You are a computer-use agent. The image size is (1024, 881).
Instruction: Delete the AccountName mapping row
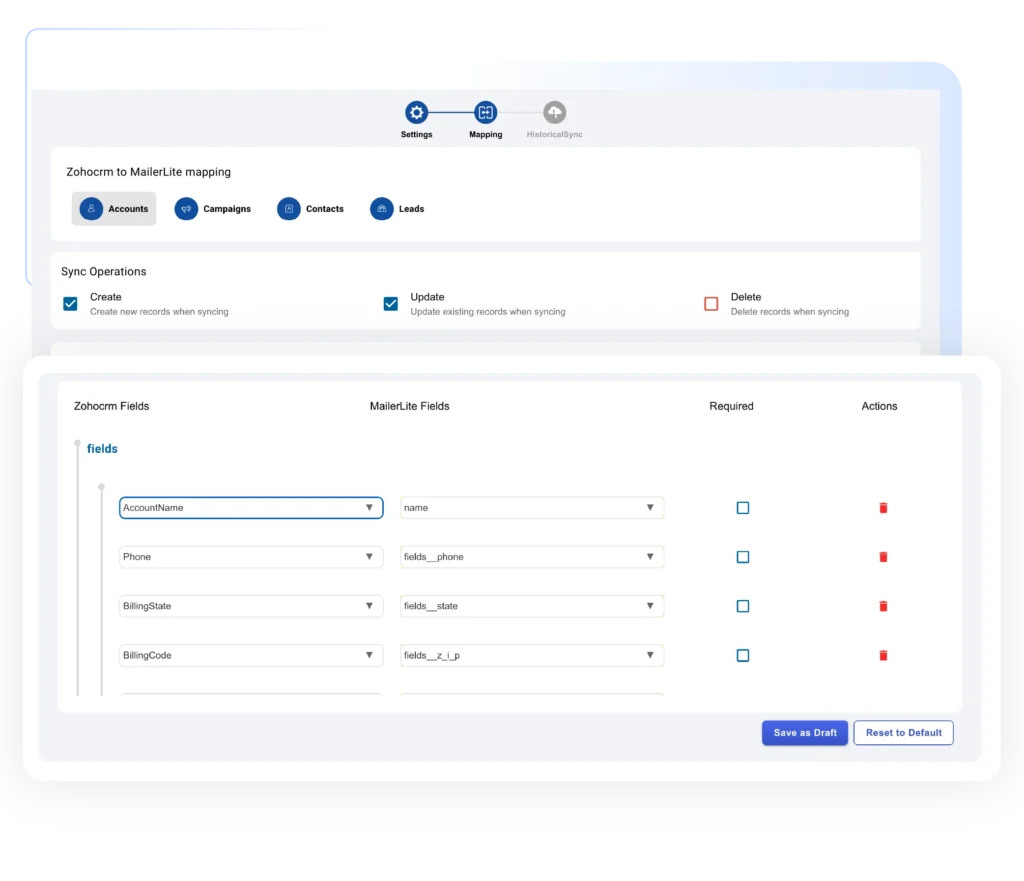[x=883, y=508]
